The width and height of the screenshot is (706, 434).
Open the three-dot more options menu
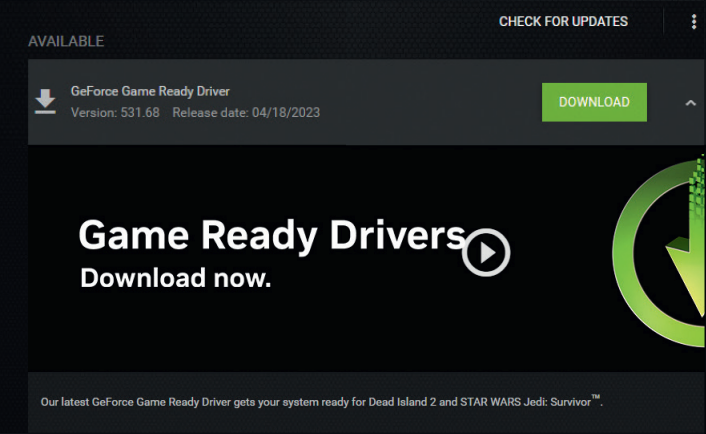tap(694, 22)
